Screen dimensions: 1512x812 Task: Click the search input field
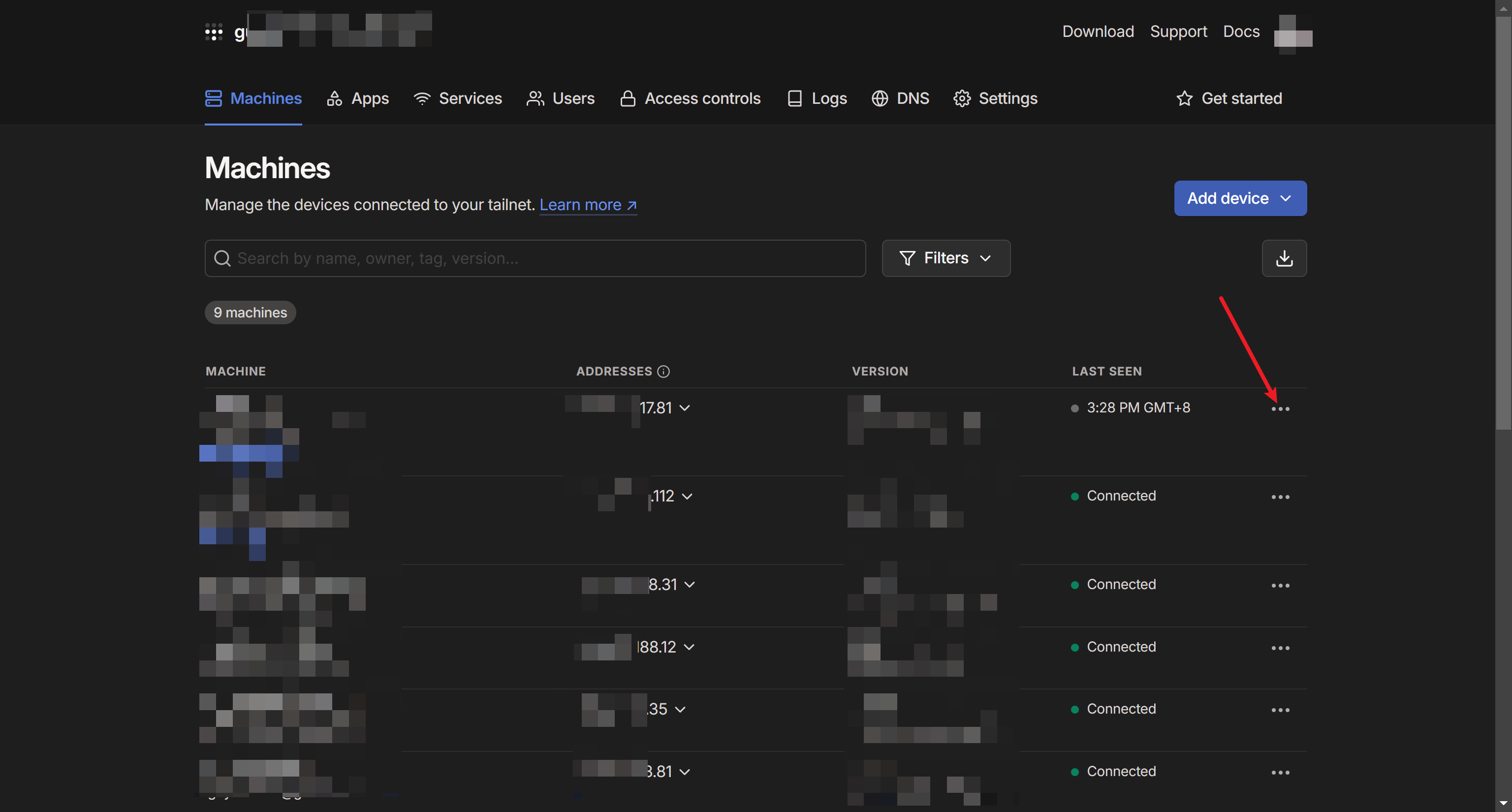click(535, 258)
